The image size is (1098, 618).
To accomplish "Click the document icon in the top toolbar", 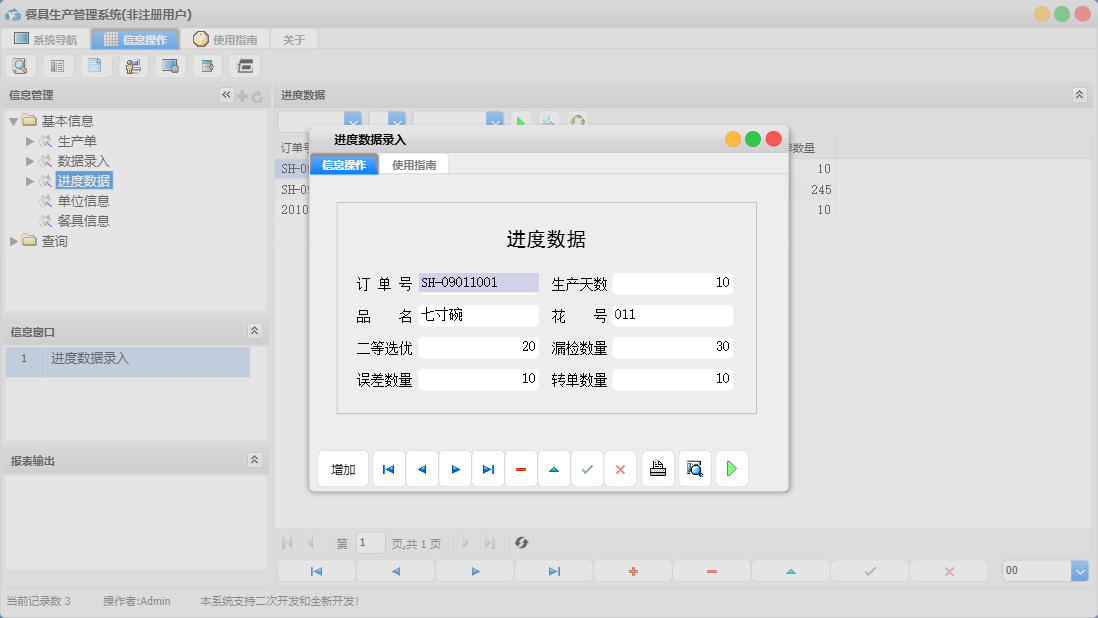I will point(95,65).
